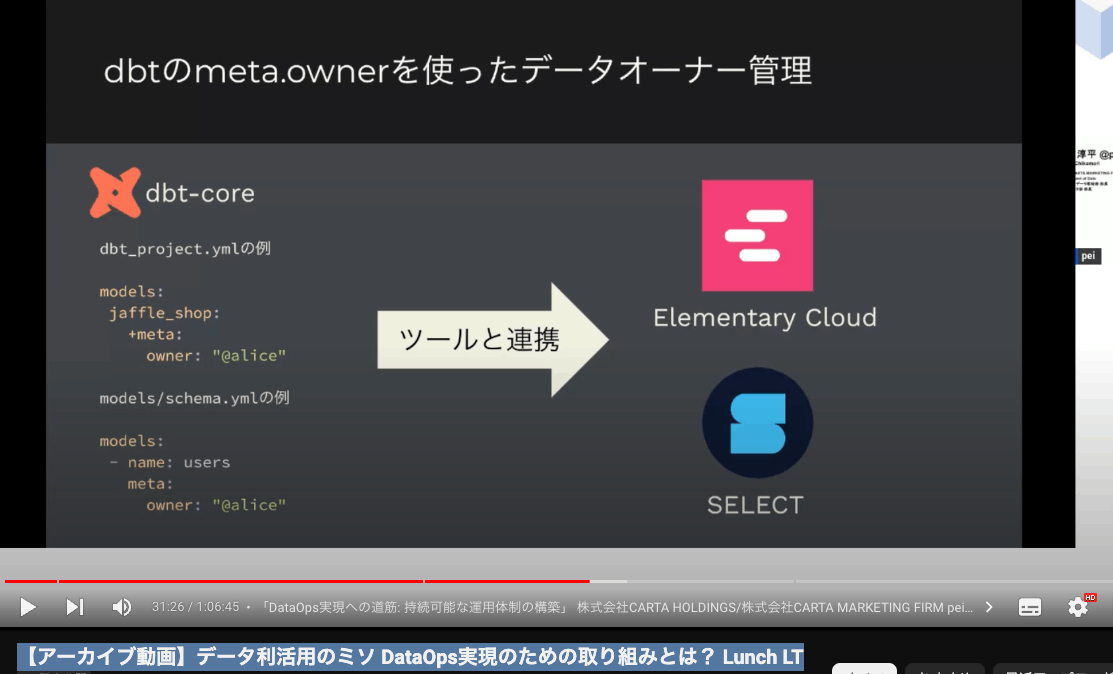Click the 'models/schema.ymlの例' text

(194, 398)
